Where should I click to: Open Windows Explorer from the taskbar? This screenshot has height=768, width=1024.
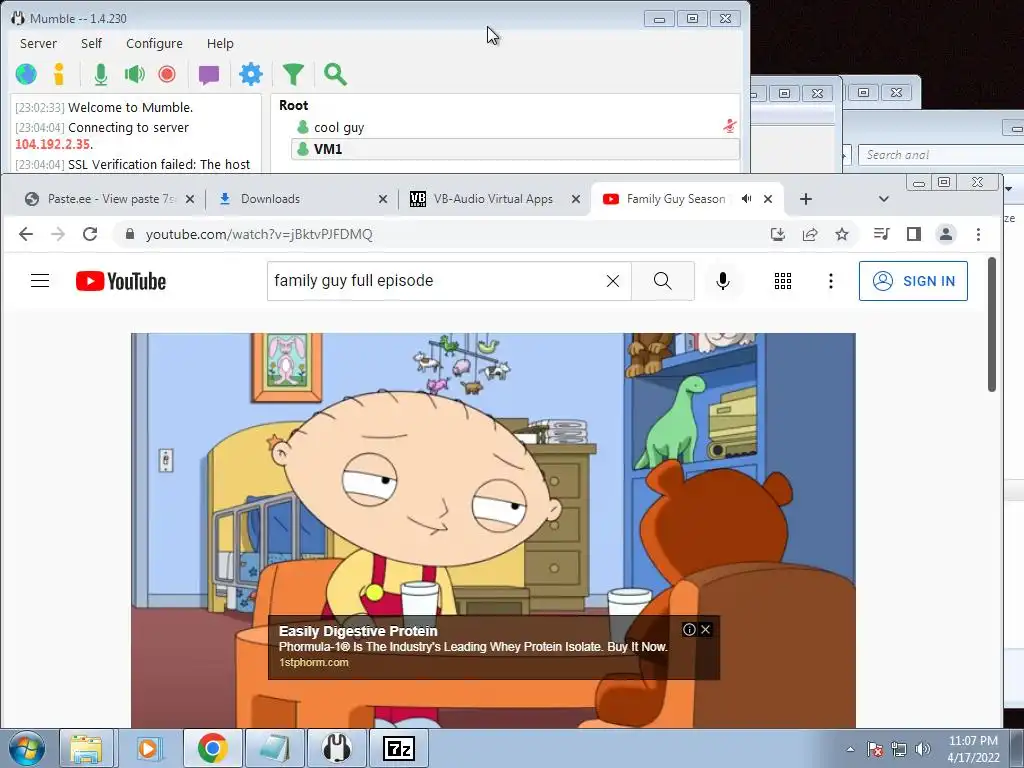86,748
